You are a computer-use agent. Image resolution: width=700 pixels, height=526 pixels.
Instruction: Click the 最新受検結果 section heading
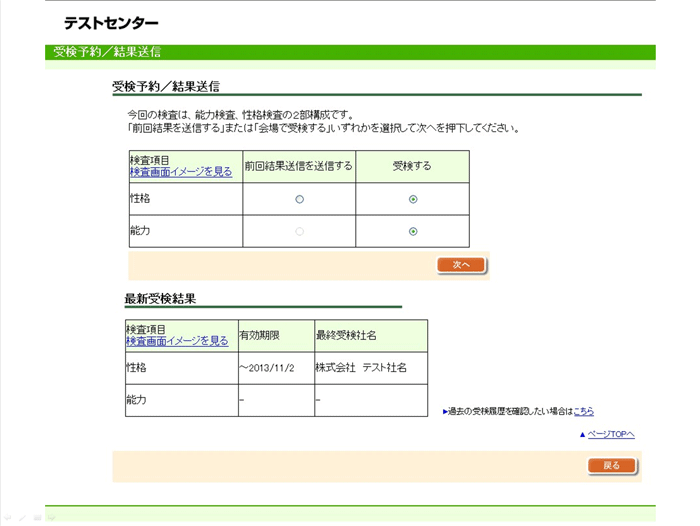[160, 299]
